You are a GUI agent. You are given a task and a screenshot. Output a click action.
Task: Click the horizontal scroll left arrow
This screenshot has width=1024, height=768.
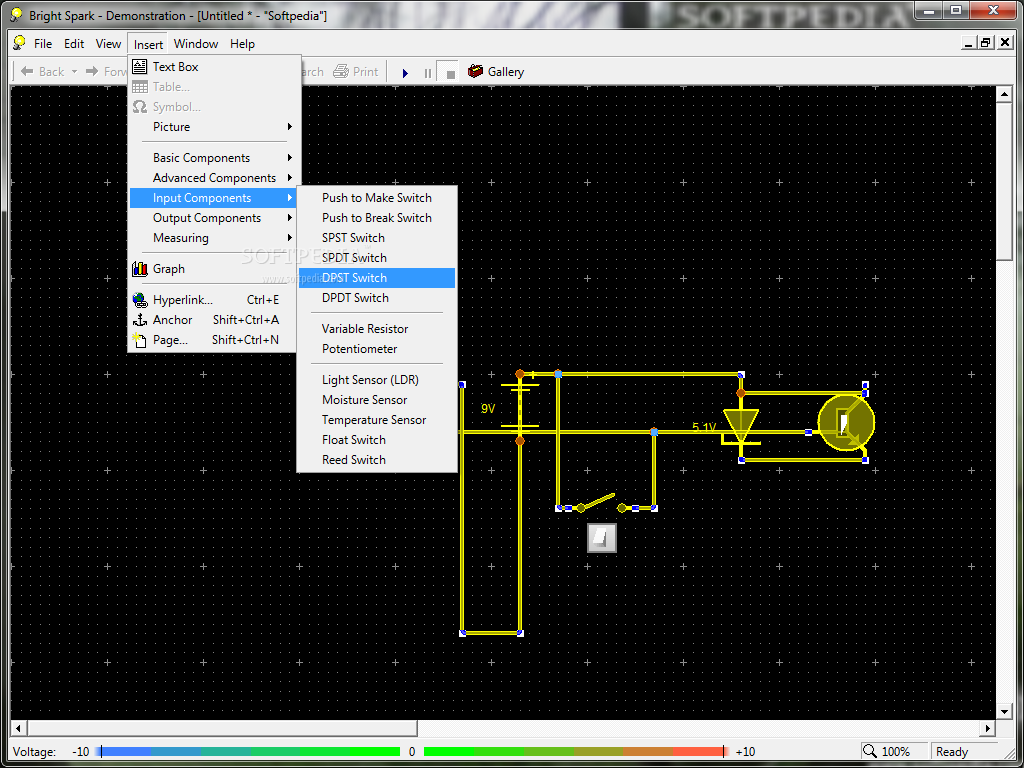point(18,728)
